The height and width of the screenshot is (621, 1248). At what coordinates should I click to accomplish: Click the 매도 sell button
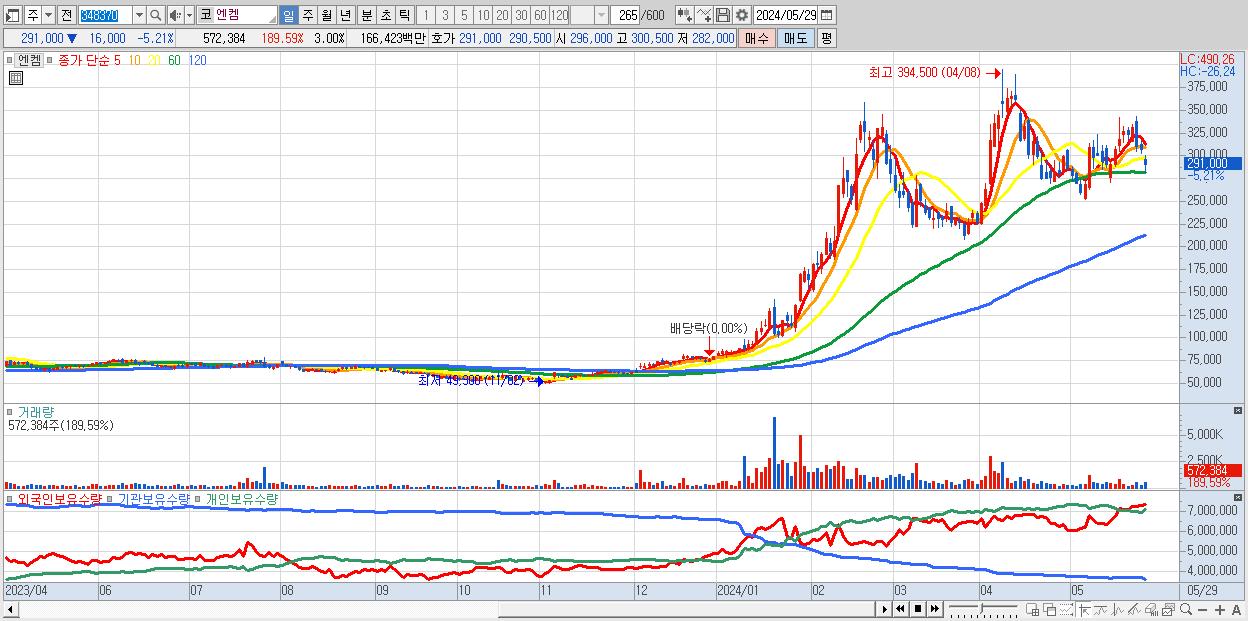[x=796, y=38]
